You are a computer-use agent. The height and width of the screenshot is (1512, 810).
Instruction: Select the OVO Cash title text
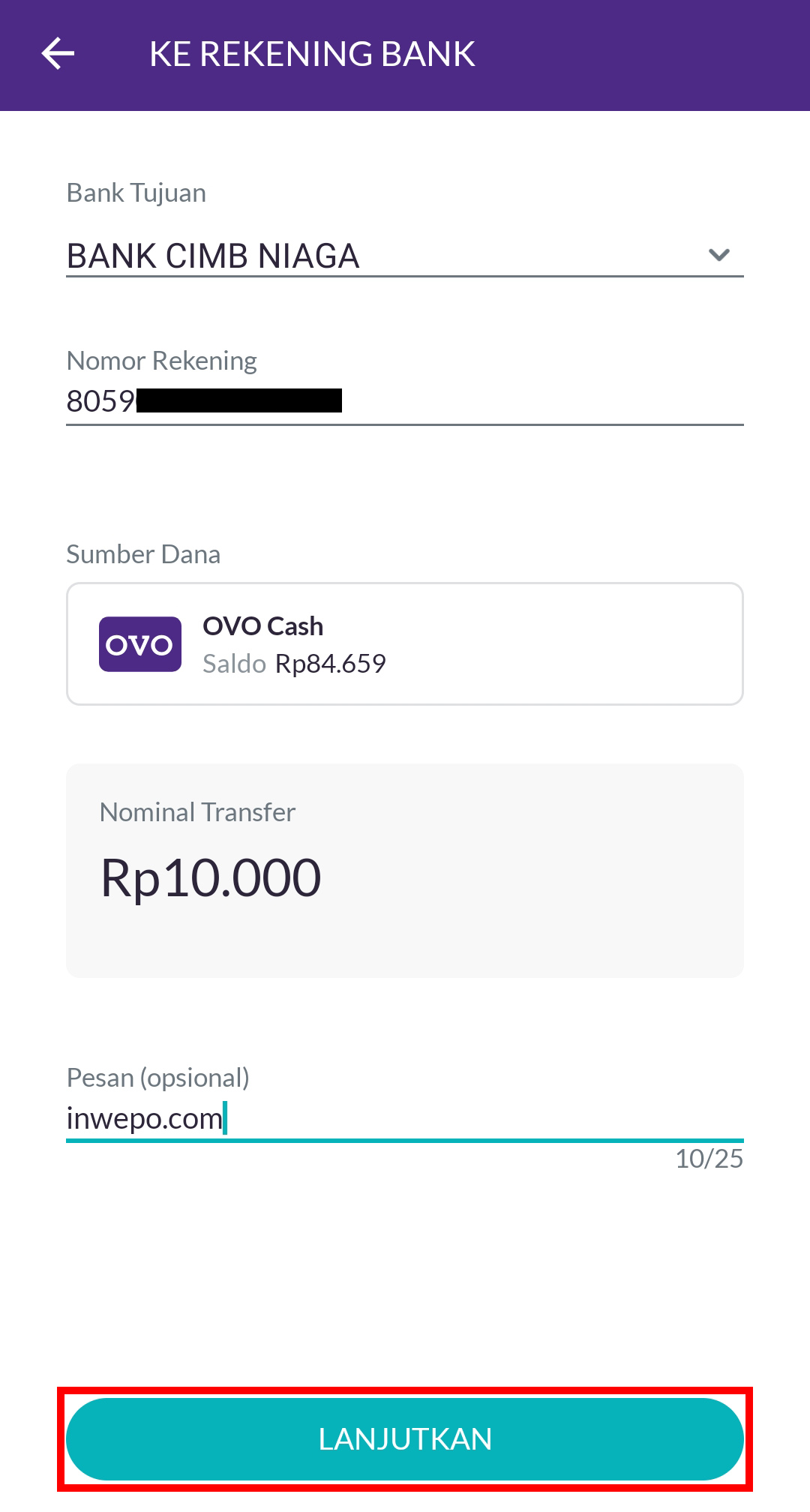point(262,626)
